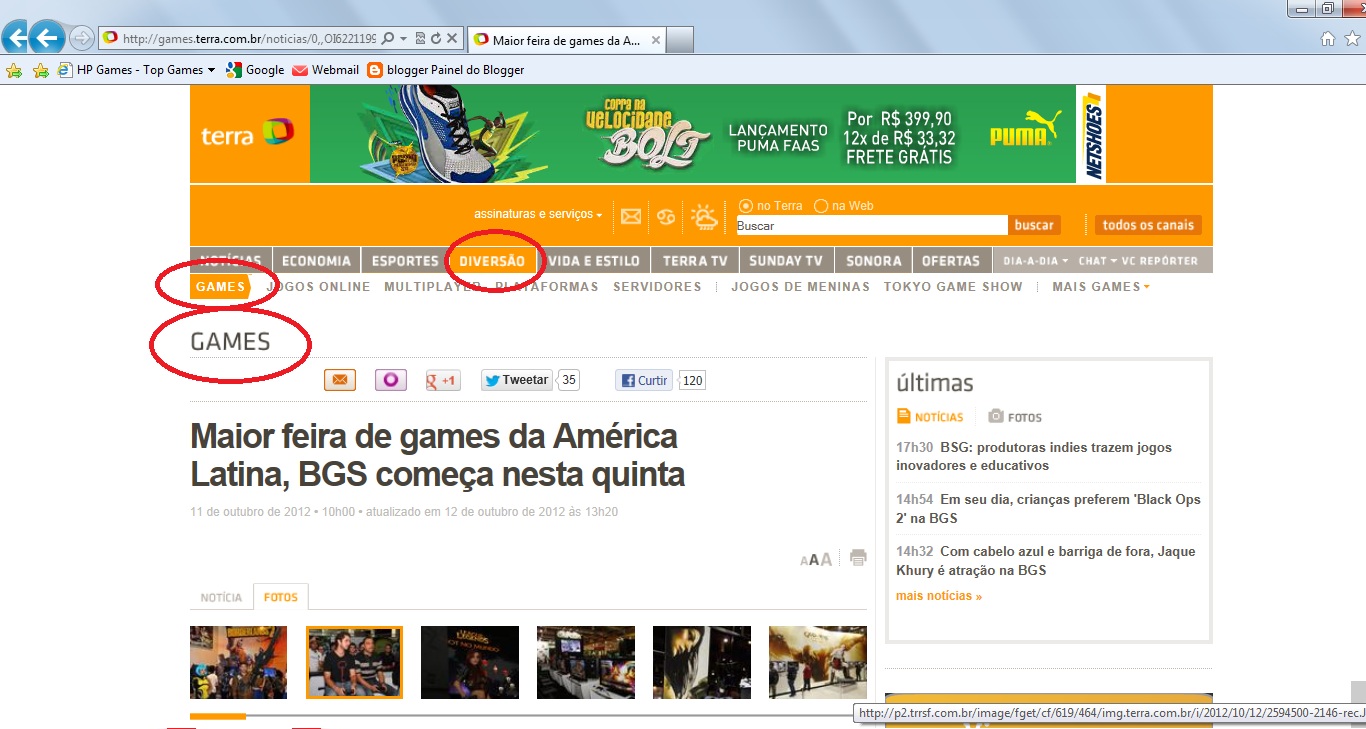
Task: Open the blogger Painel do Blogger bookmark
Action: (x=446, y=70)
